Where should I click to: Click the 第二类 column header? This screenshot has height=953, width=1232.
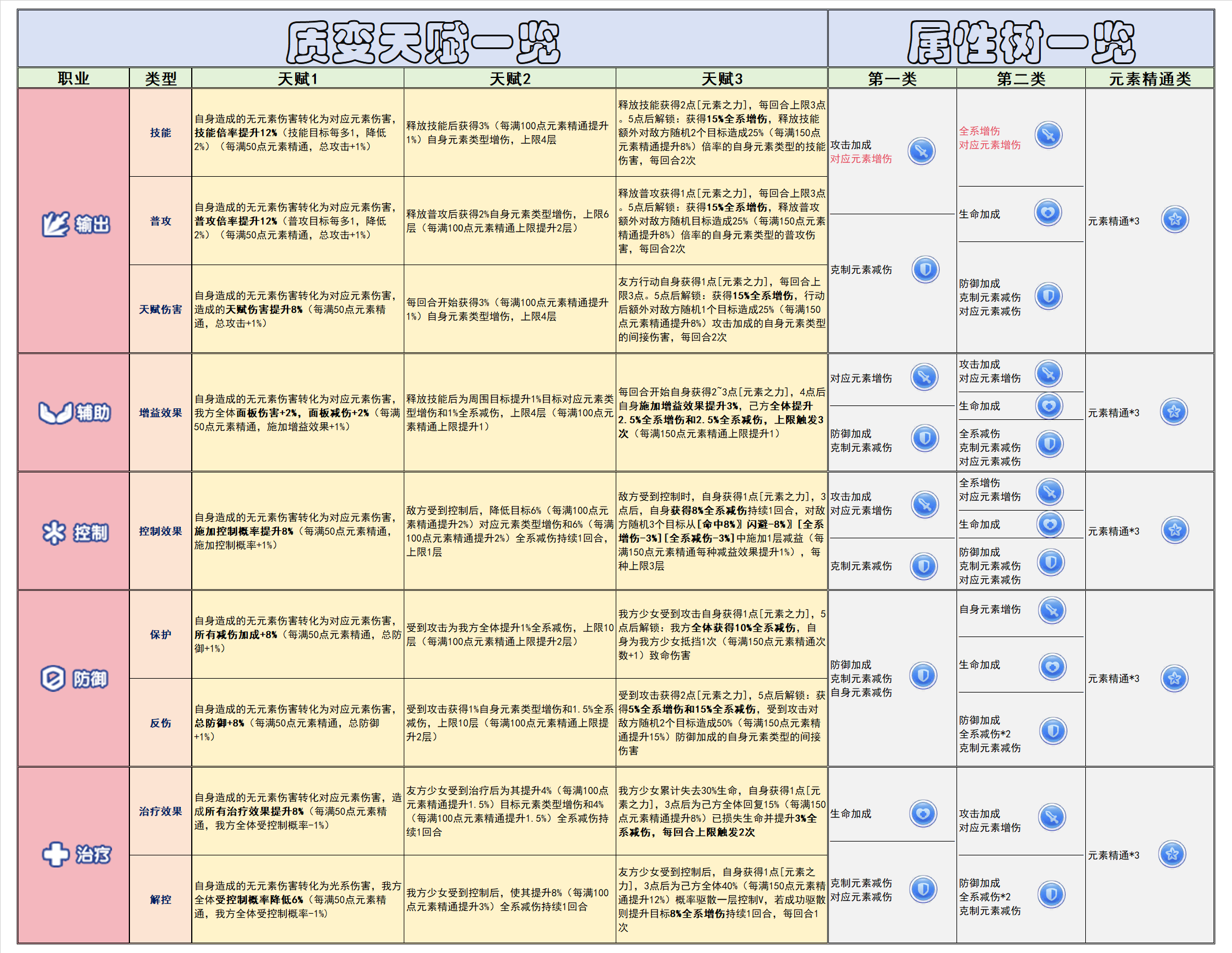coord(1021,79)
